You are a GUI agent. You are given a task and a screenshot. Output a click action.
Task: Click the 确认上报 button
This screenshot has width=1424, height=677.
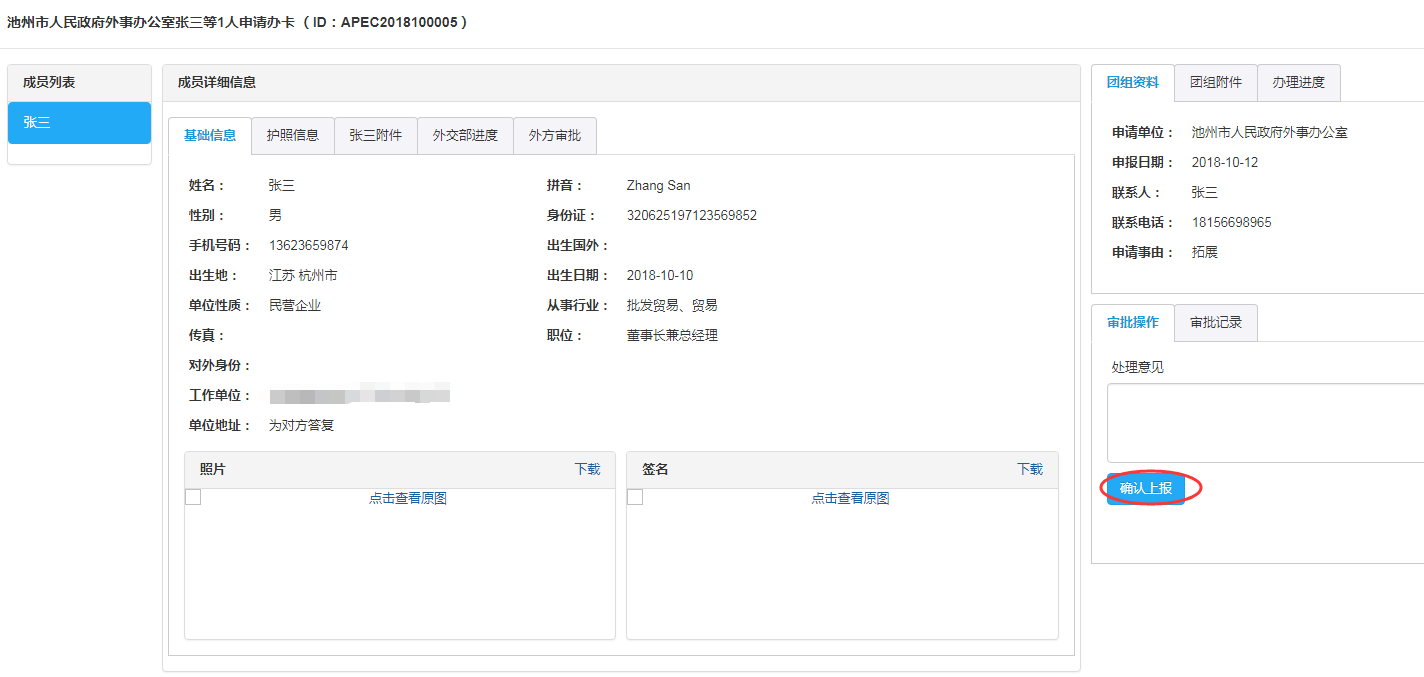click(1146, 489)
